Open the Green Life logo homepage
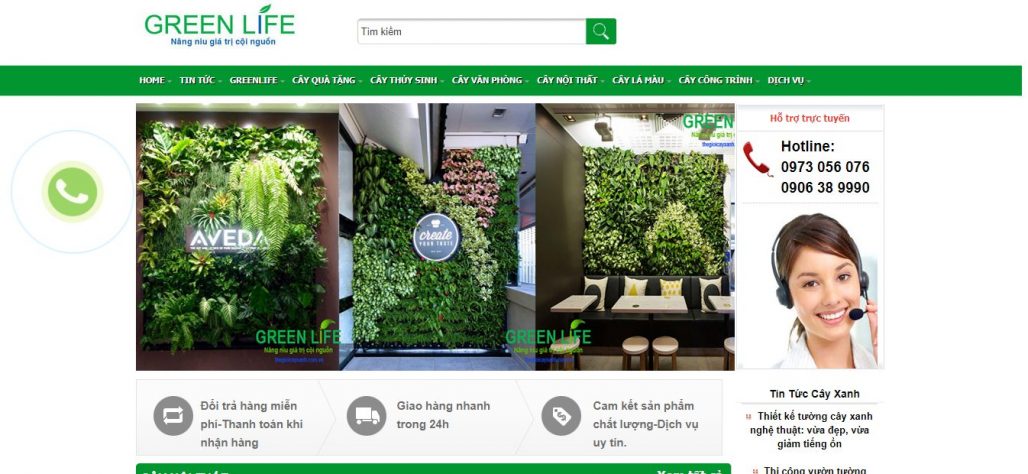The width and height of the screenshot is (1028, 474). click(220, 26)
